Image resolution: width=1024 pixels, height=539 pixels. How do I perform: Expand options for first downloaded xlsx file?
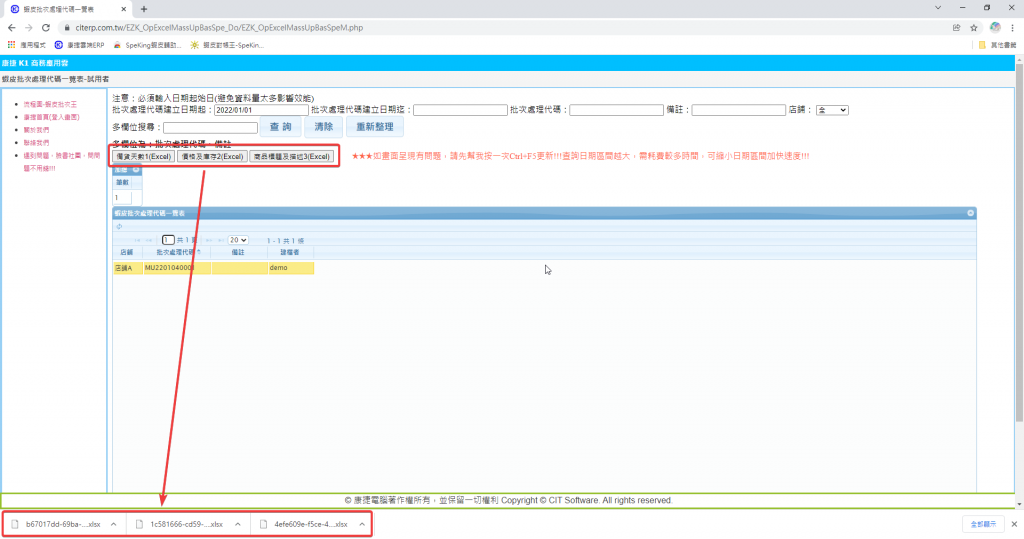[x=113, y=524]
